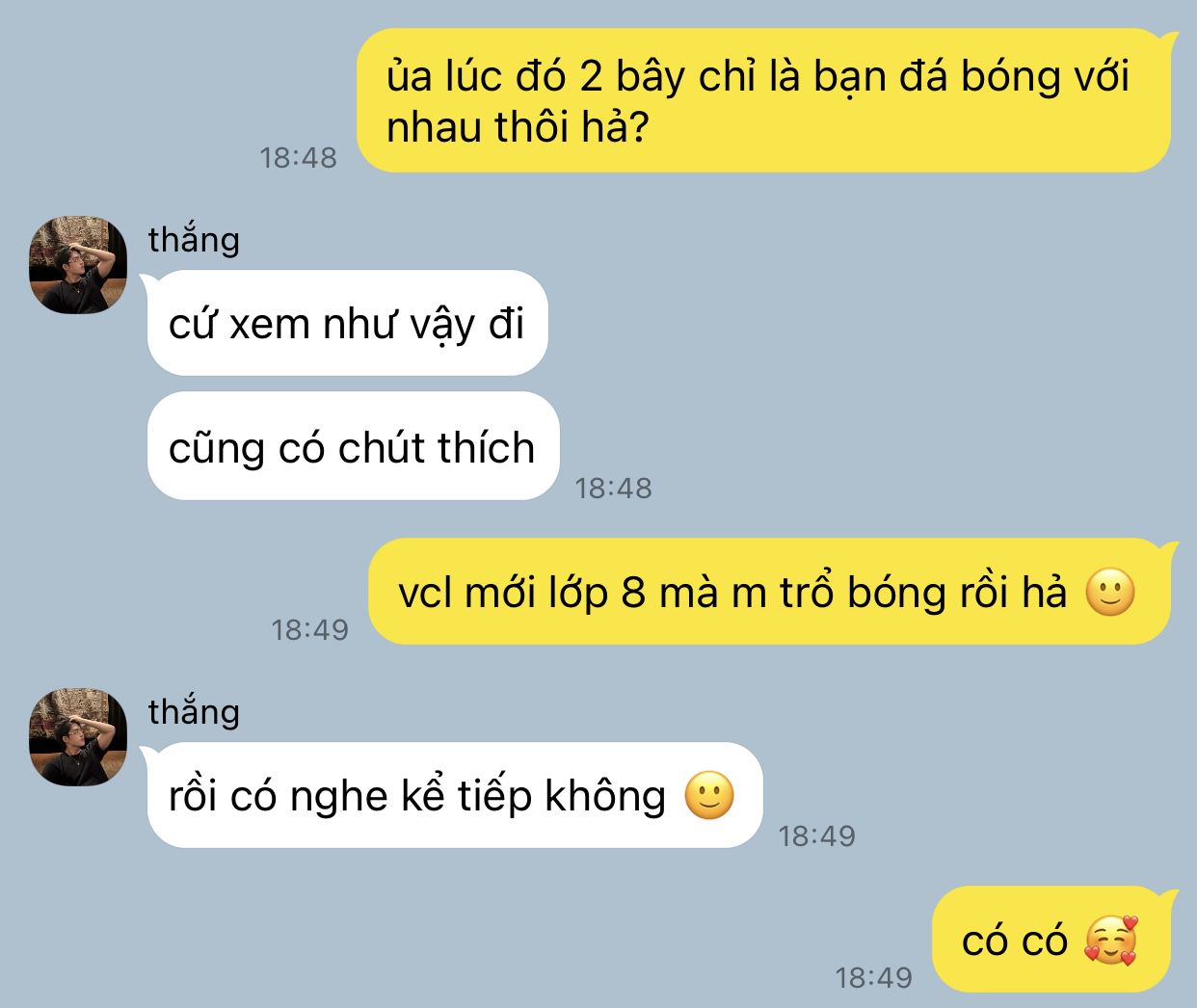Screen dimensions: 1197x1008
Task: Click the 18:48 timestamp beside the top yellow message
Action: pos(299,157)
